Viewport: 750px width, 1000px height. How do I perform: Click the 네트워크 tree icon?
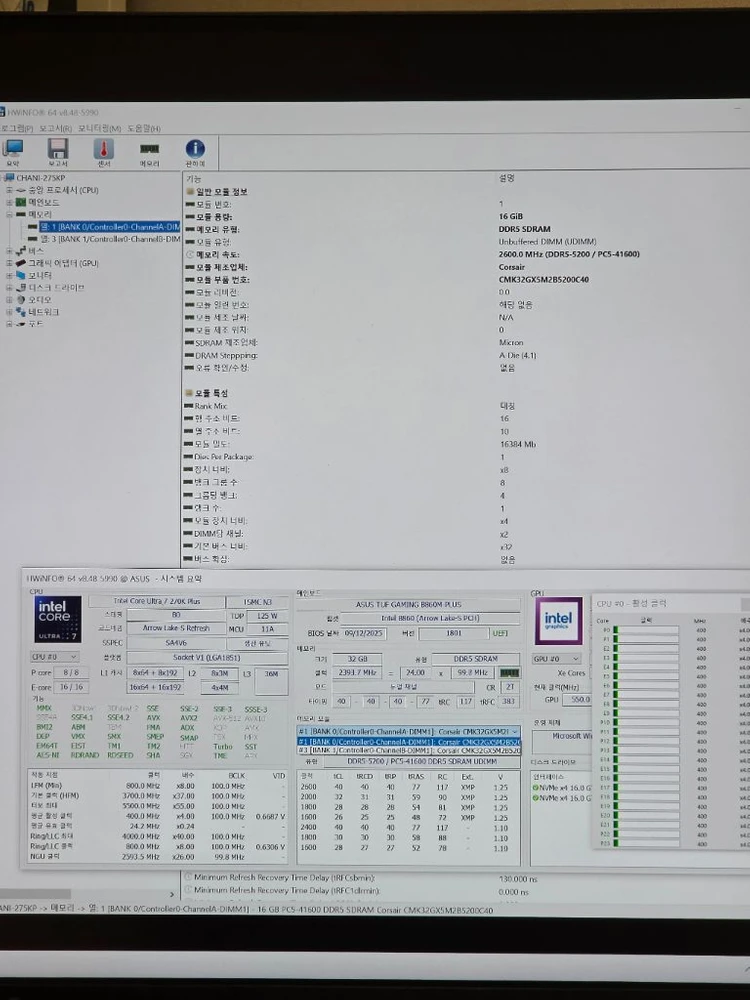(x=22, y=312)
